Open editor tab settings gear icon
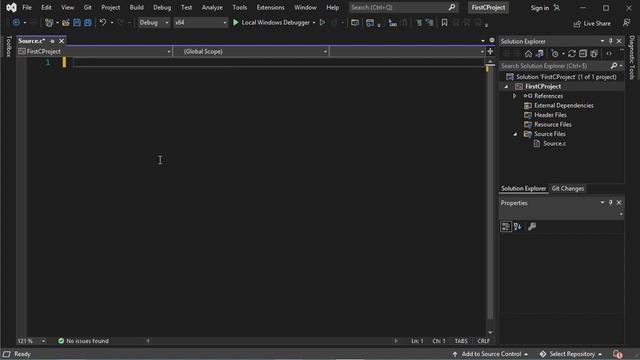 (492, 40)
